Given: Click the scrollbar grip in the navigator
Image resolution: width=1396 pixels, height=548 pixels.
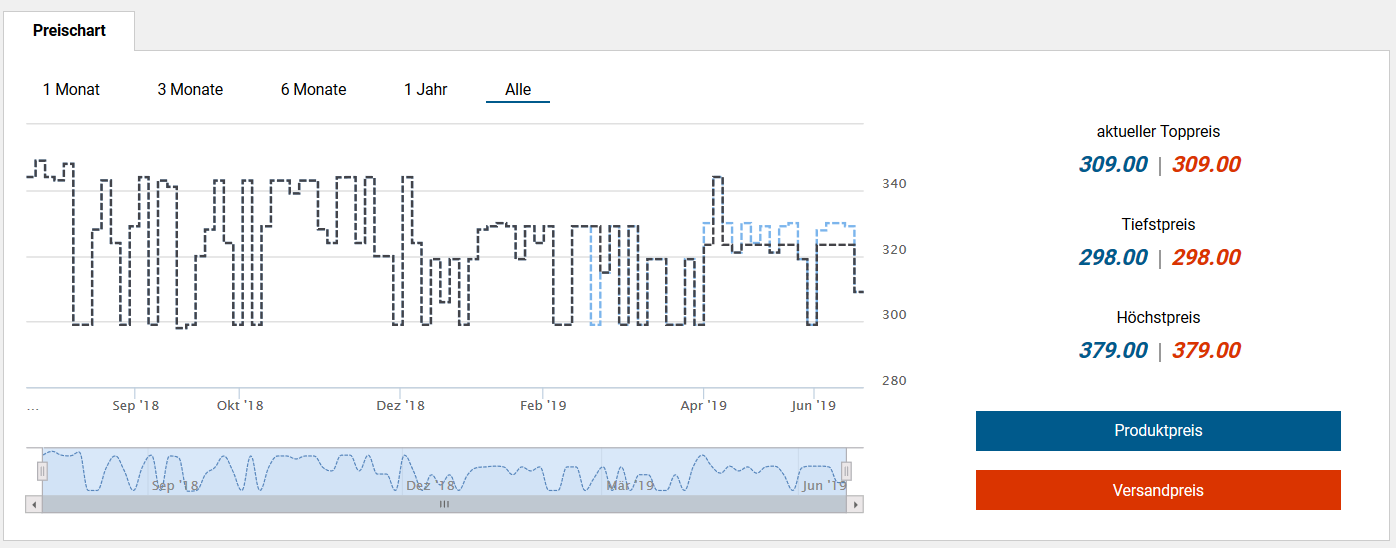Looking at the screenshot, I should pyautogui.click(x=445, y=504).
